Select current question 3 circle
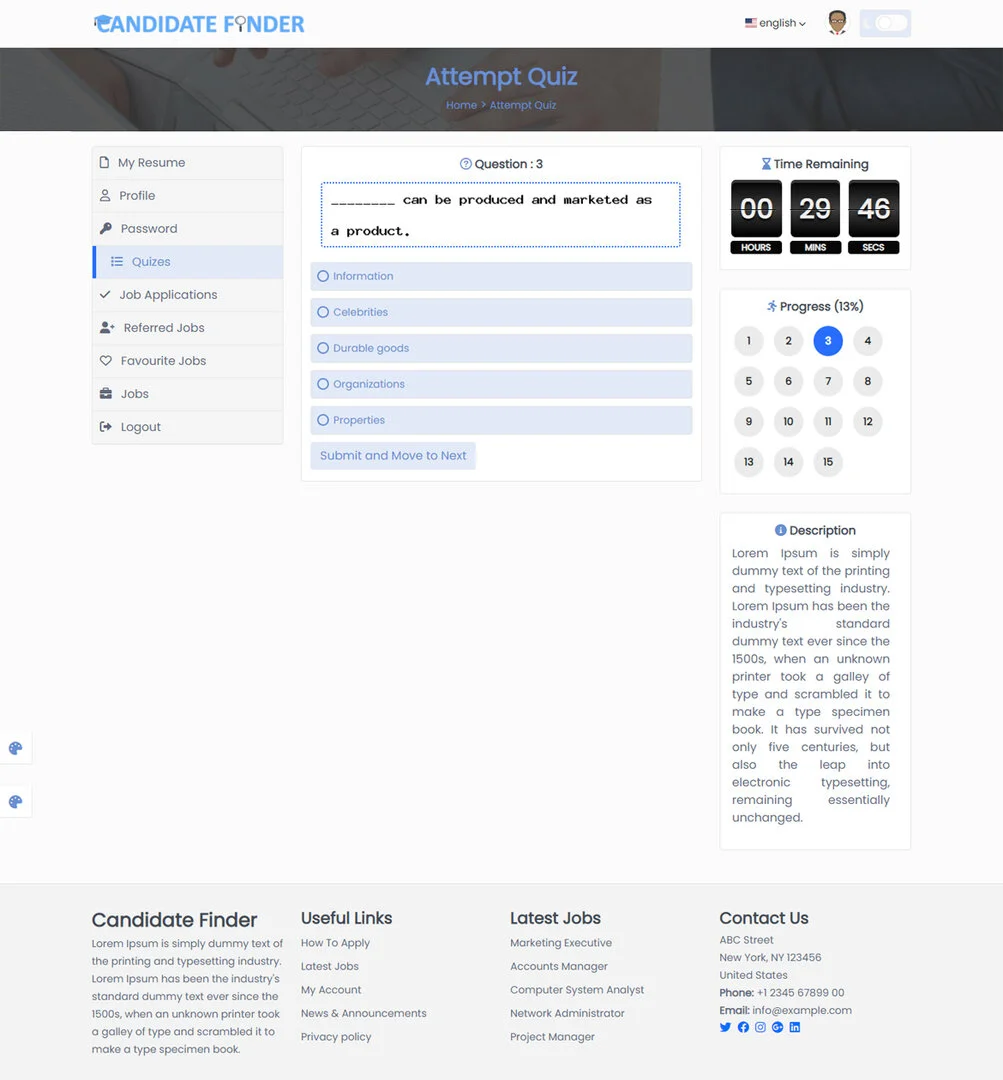 tap(828, 341)
